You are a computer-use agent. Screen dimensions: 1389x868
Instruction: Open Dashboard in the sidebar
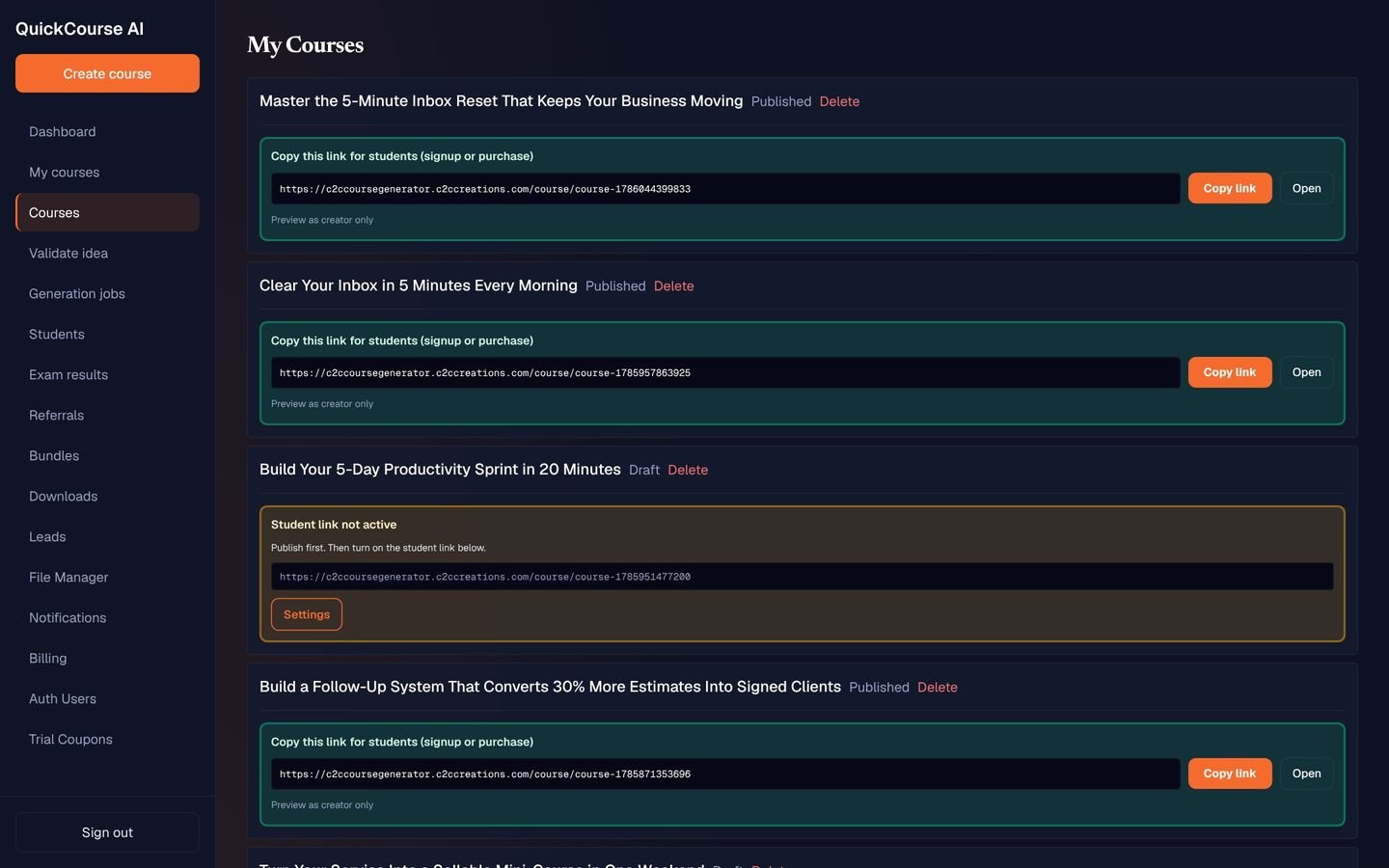pos(107,131)
